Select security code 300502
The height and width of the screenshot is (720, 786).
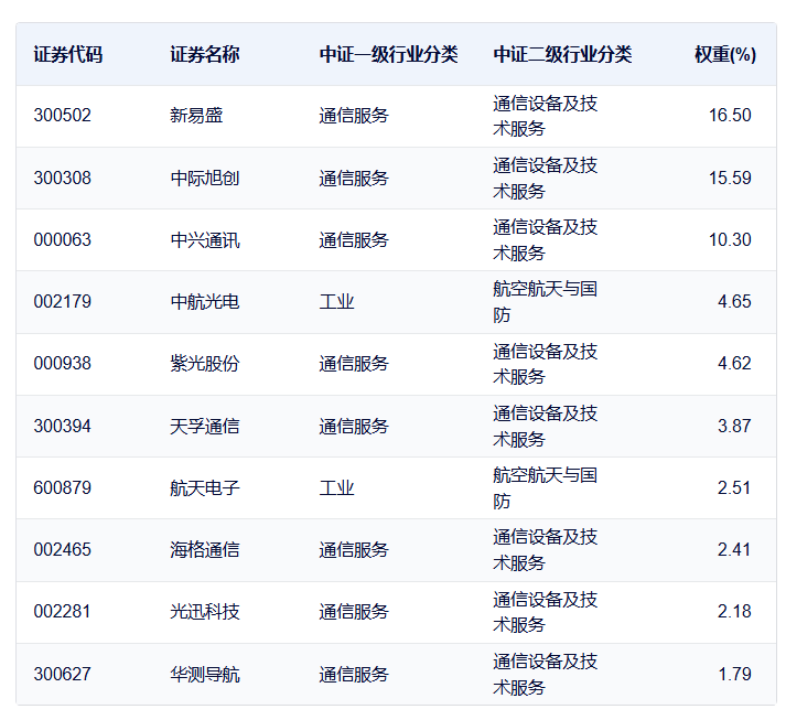click(x=62, y=115)
